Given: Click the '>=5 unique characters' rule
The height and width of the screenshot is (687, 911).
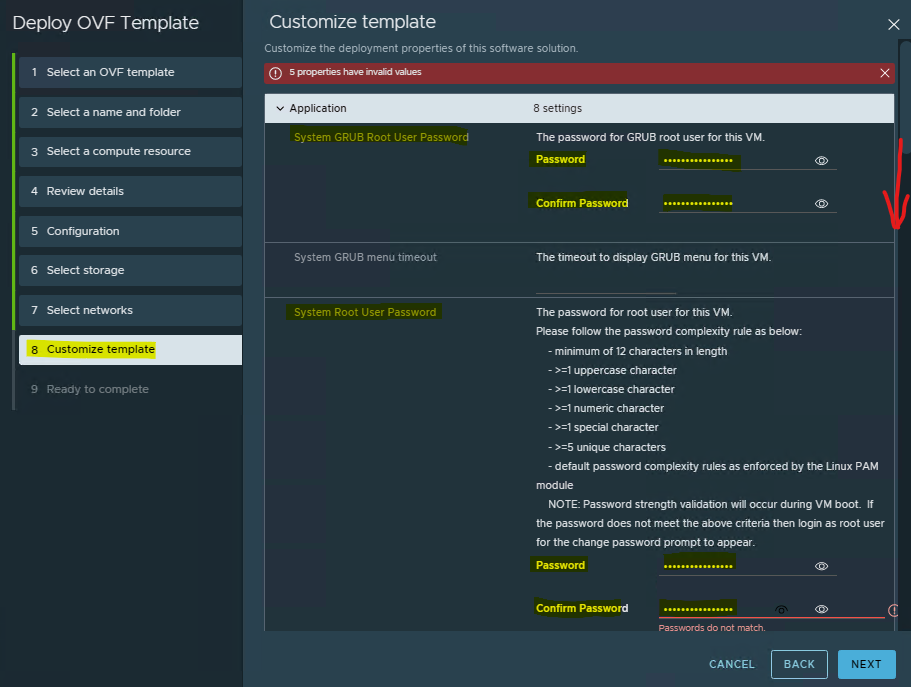Looking at the screenshot, I should [609, 447].
